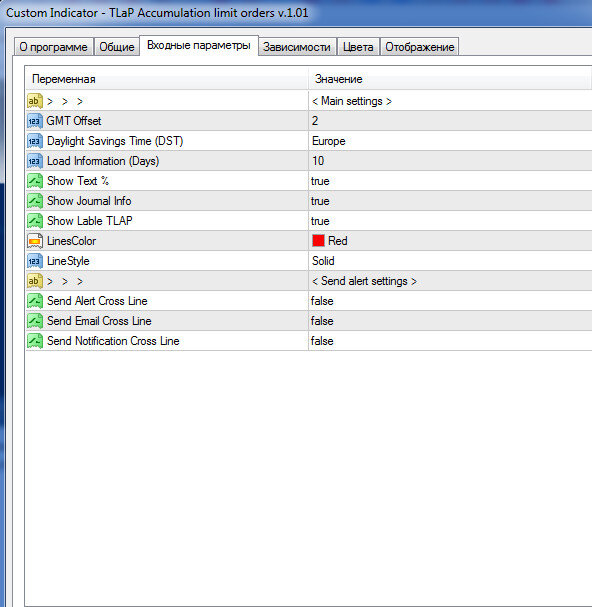The height and width of the screenshot is (607, 592).
Task: Click the integer icon next to GMT Offset
Action: (34, 121)
